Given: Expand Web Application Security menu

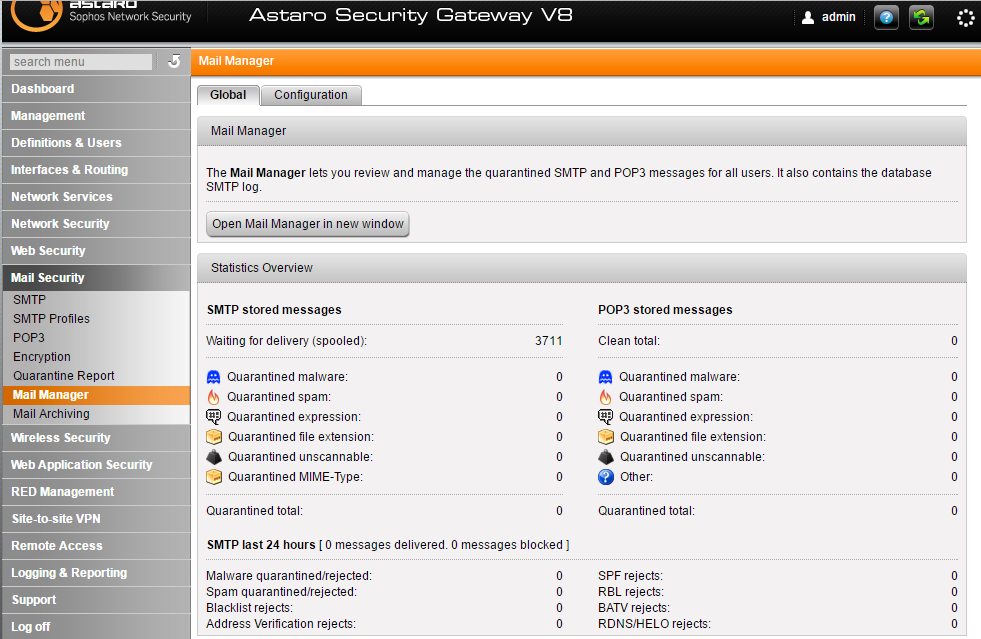Looking at the screenshot, I should (x=96, y=464).
